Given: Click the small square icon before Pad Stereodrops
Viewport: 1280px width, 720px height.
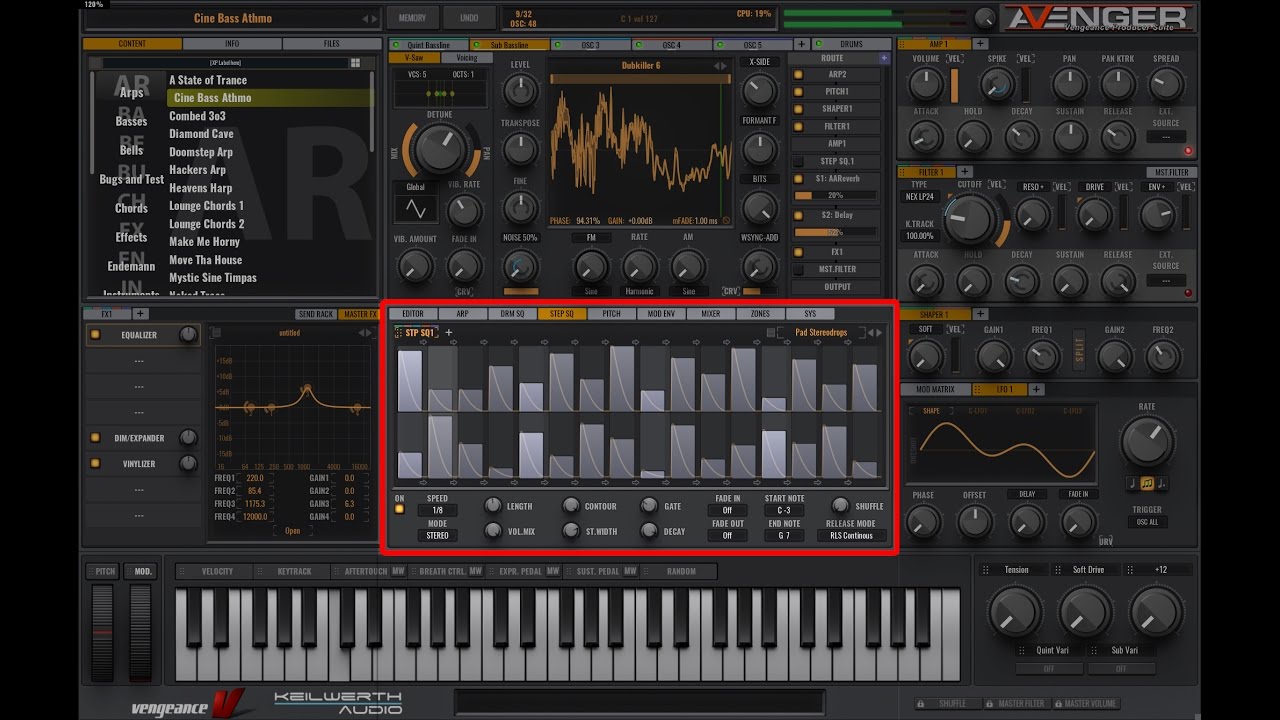Looking at the screenshot, I should point(770,333).
